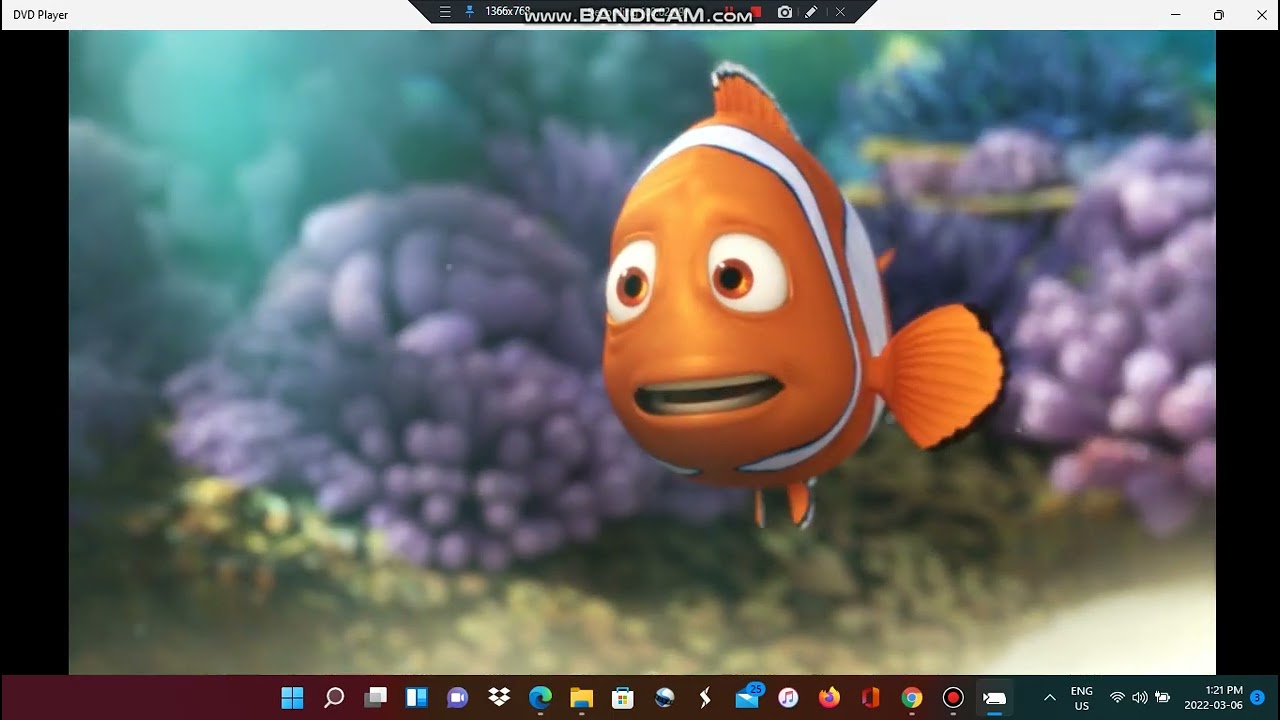The height and width of the screenshot is (720, 1280).
Task: Expand the hidden system tray icons chevron
Action: [x=1049, y=698]
